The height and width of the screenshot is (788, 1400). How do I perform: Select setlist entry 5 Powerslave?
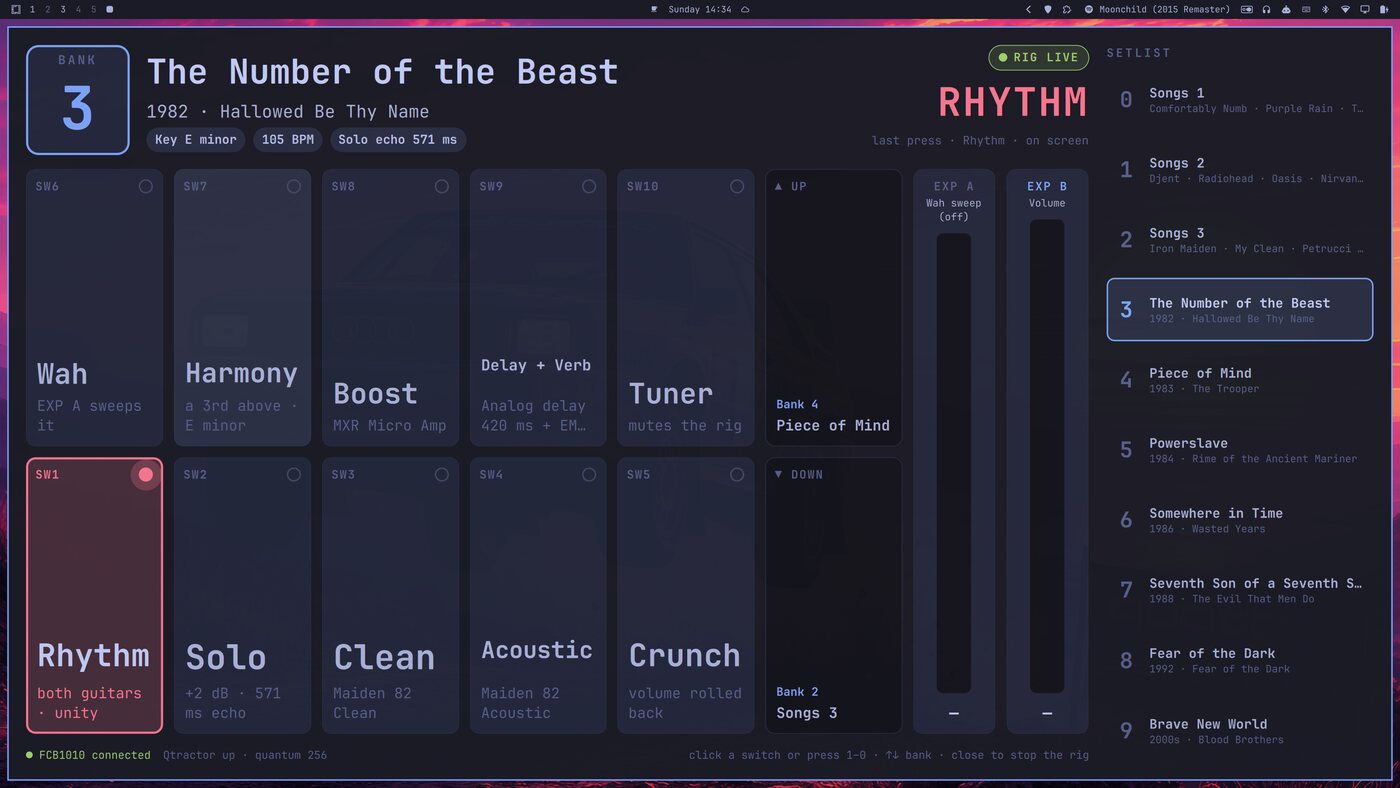(x=1240, y=450)
